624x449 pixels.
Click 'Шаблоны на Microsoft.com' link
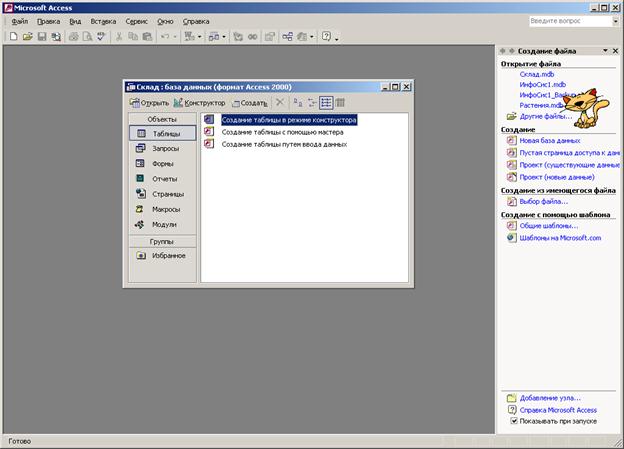click(x=560, y=238)
